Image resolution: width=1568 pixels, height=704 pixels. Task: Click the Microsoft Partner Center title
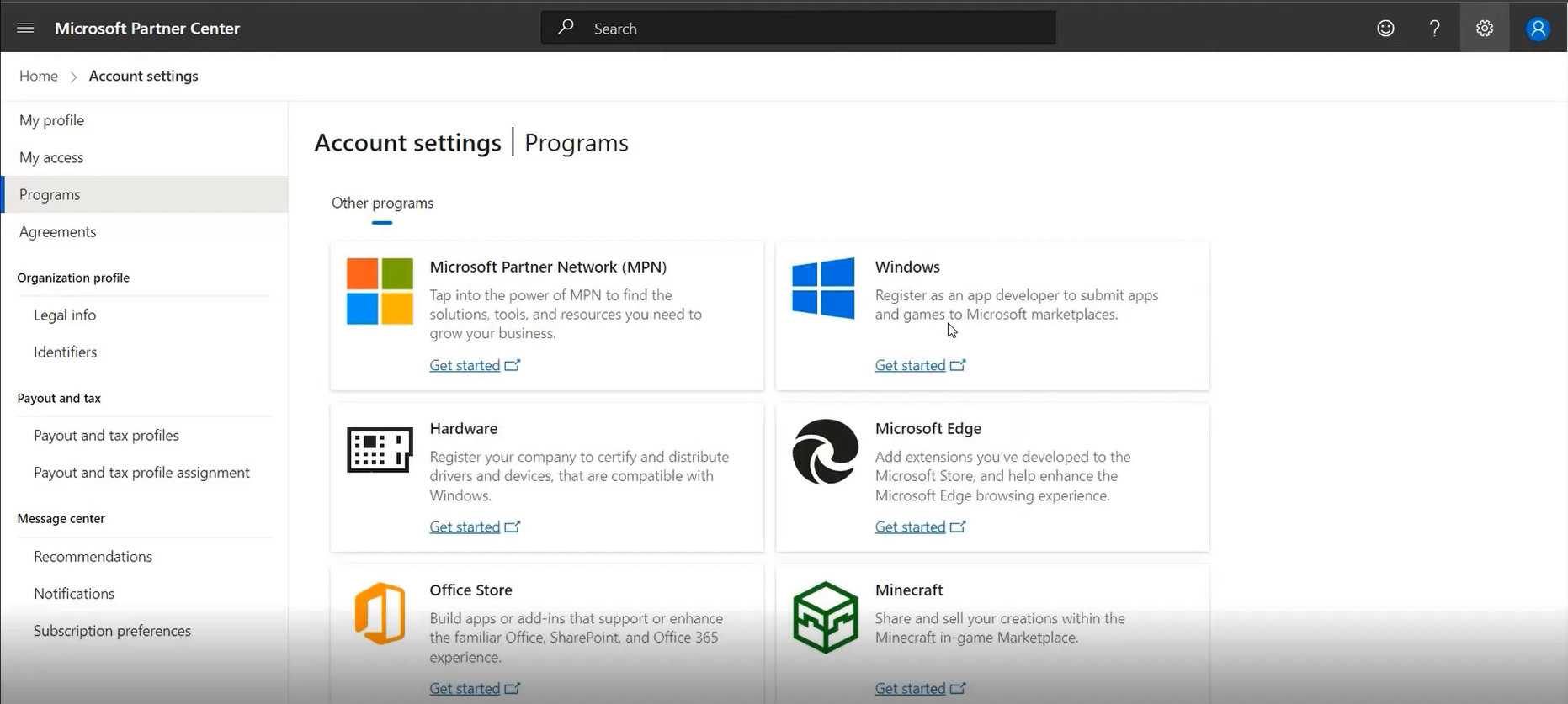tap(147, 28)
